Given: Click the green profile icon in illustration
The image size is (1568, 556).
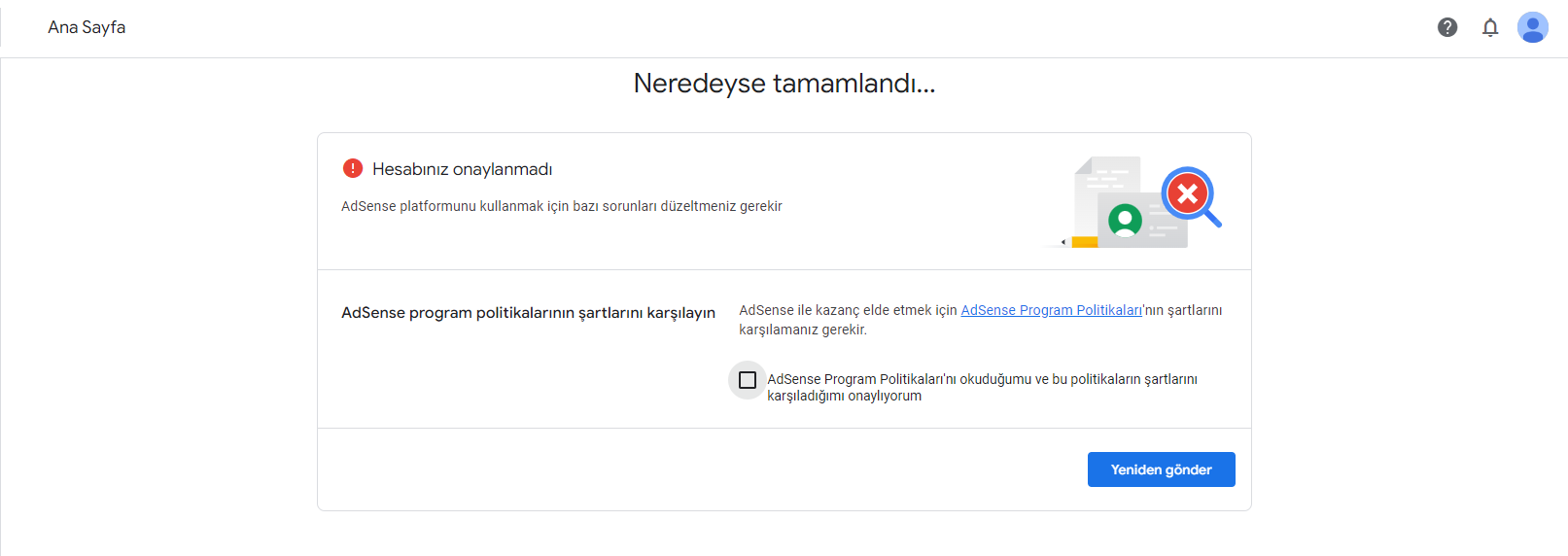Looking at the screenshot, I should tap(1125, 221).
